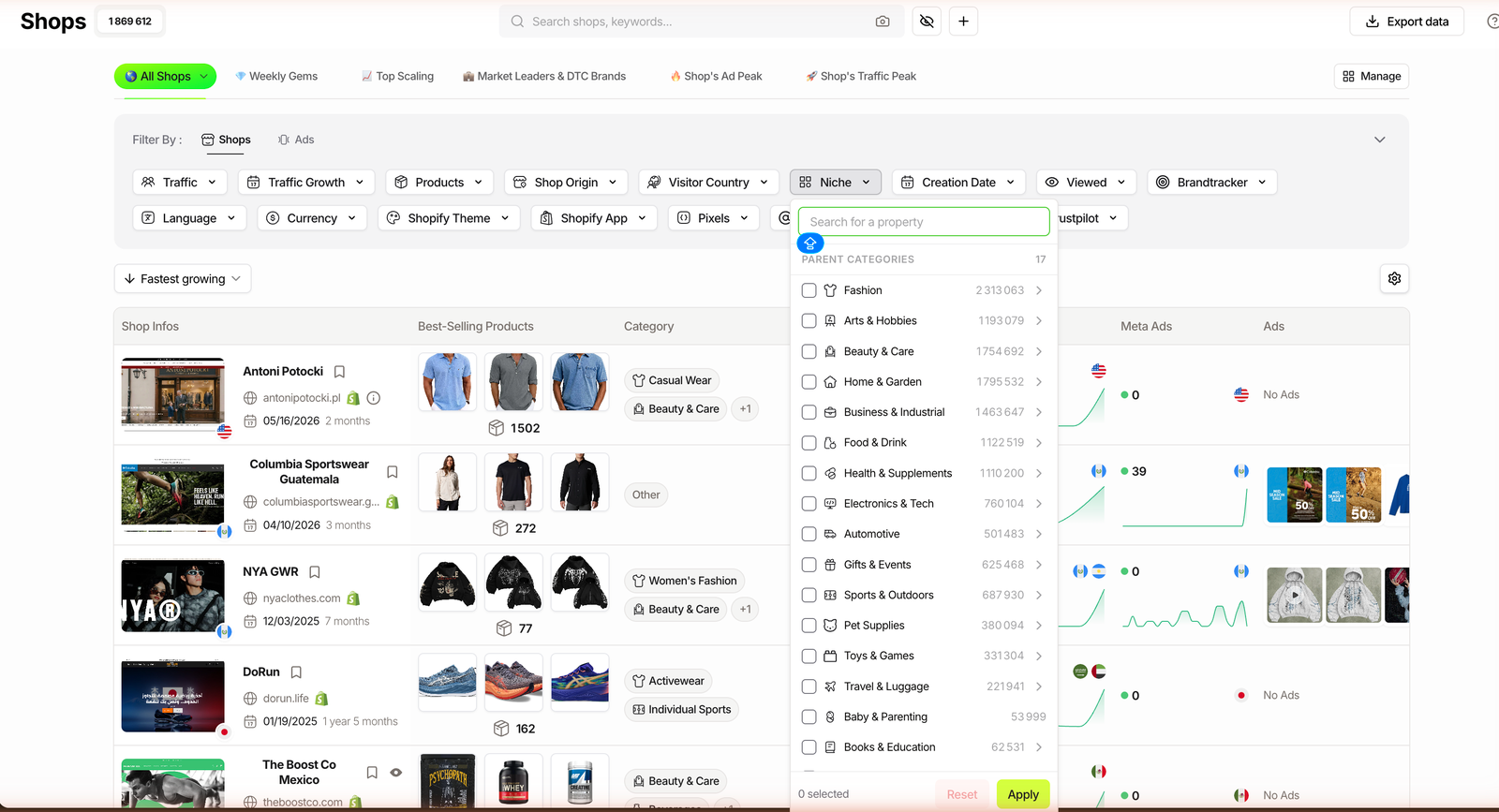Screen dimensions: 1499x812
Task: Click the blue scroll-up icon in Niche panel
Action: [x=810, y=244]
